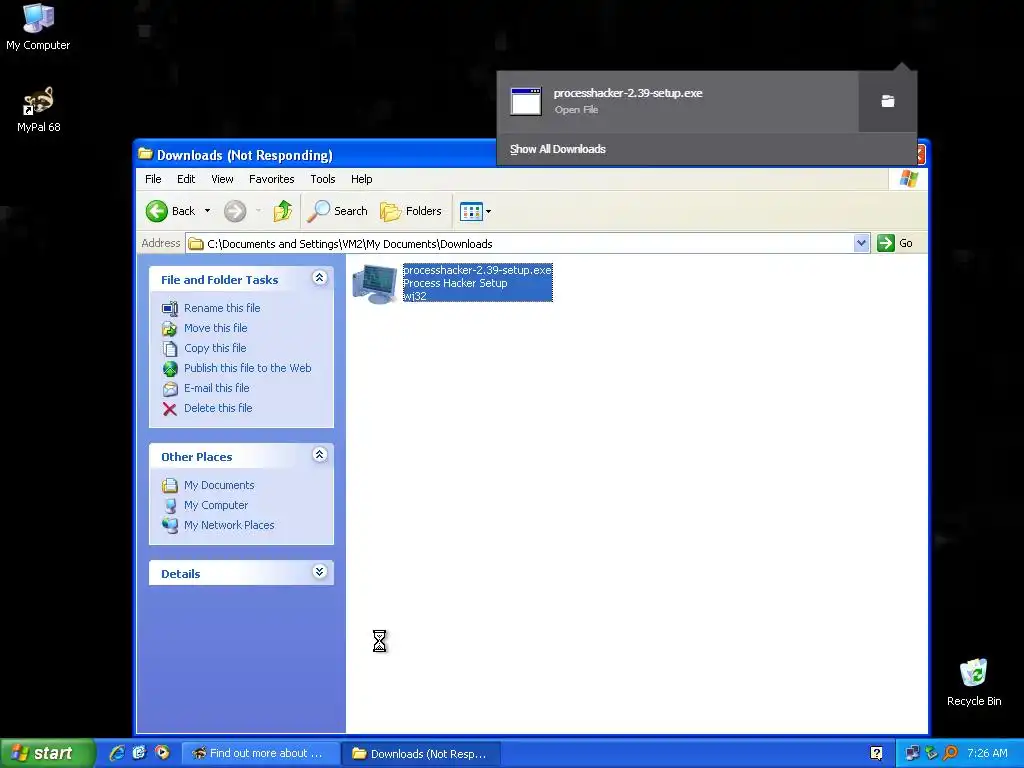Open the Help menu
The image size is (1024, 768).
click(x=361, y=179)
